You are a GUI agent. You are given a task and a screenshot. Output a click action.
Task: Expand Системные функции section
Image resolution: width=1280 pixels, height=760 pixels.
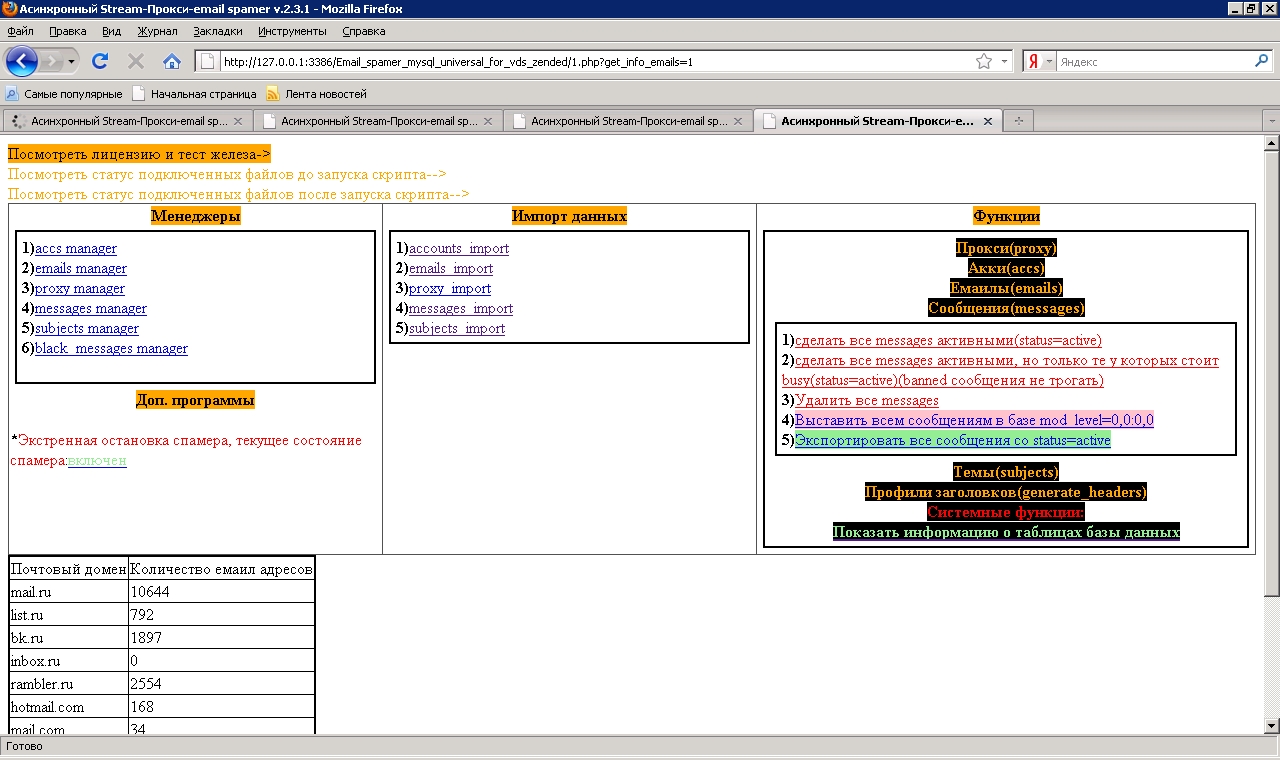[1006, 512]
